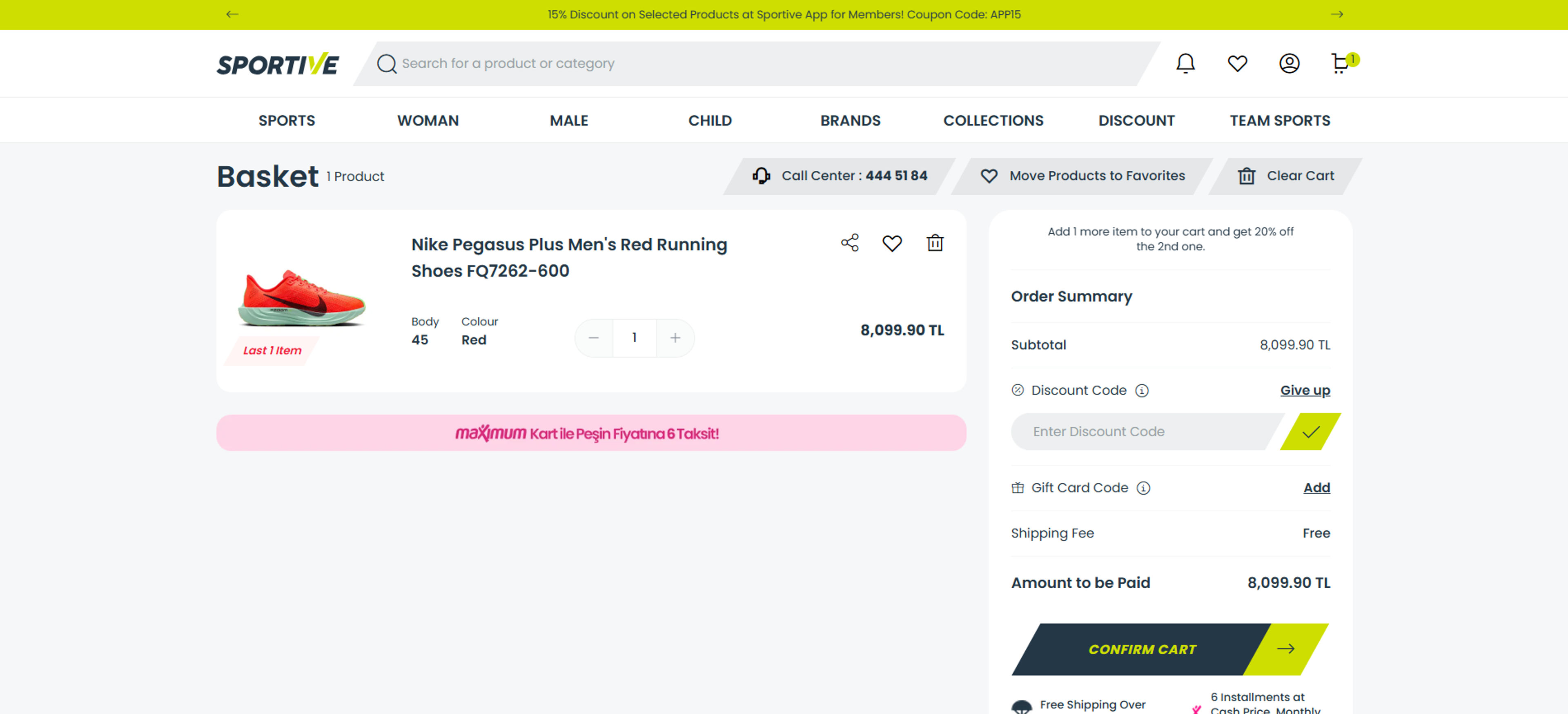
Task: Click the product title Nike Pegasus Plus
Action: 569,257
